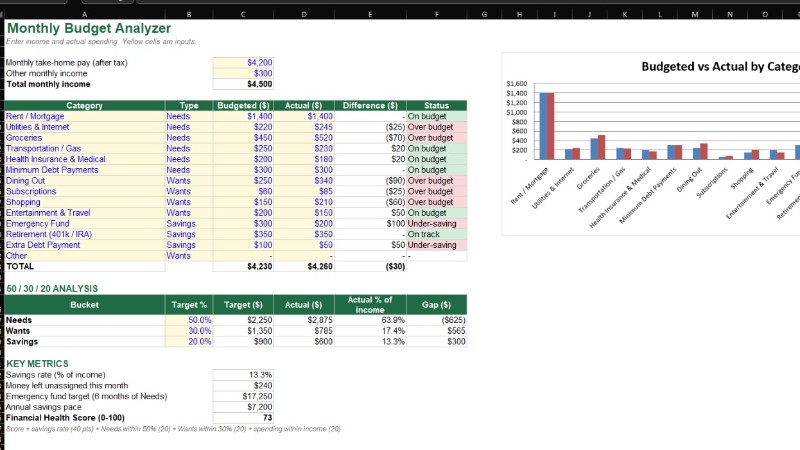This screenshot has height=450, width=800.
Task: Select the Emergency Fund category cell
Action: tap(85, 223)
